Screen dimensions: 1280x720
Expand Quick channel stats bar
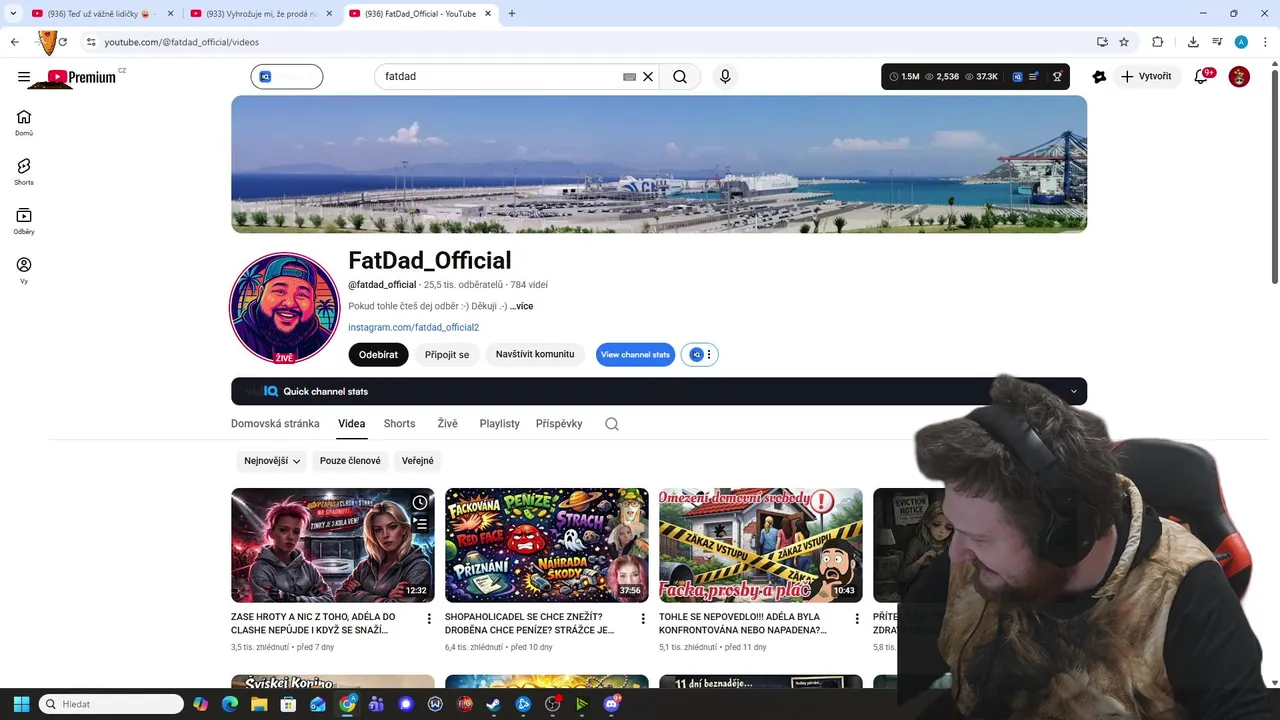point(659,391)
